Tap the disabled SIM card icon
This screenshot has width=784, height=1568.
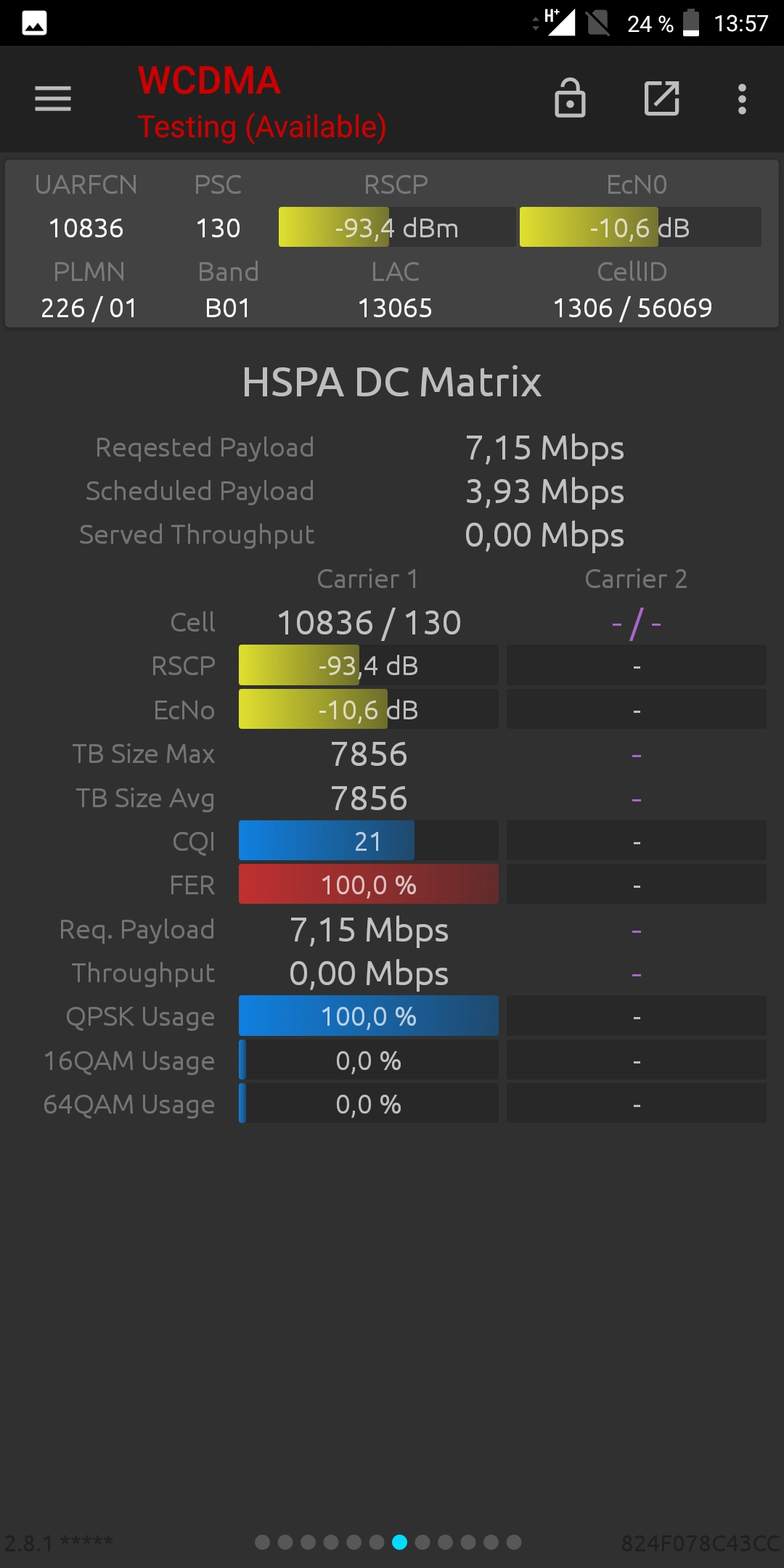tap(598, 23)
